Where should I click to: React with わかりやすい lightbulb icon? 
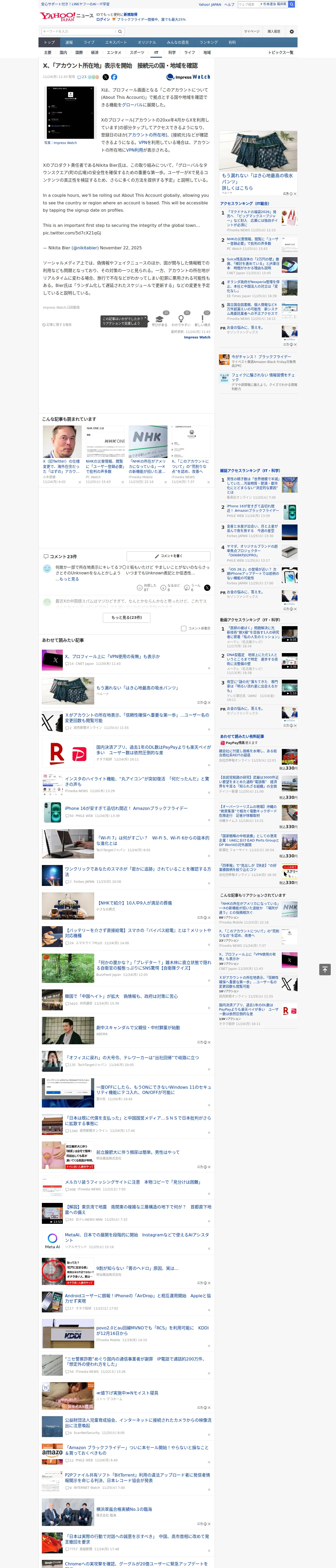point(181,318)
